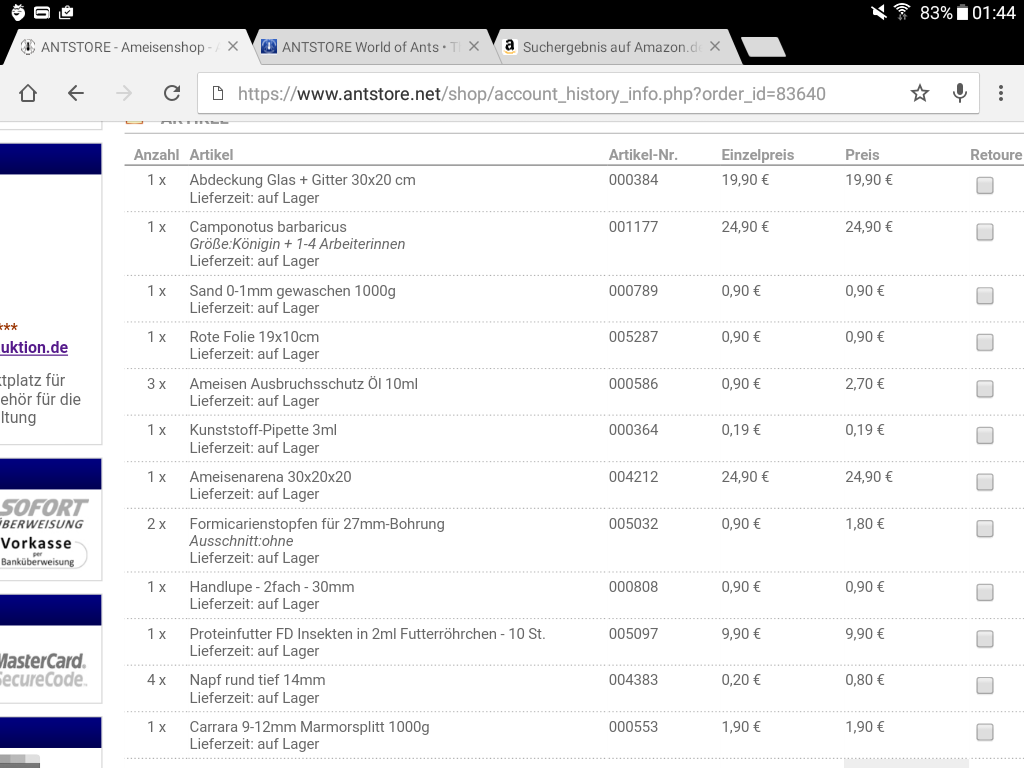Bookmark page with the star icon
This screenshot has width=1024, height=768.
920,93
